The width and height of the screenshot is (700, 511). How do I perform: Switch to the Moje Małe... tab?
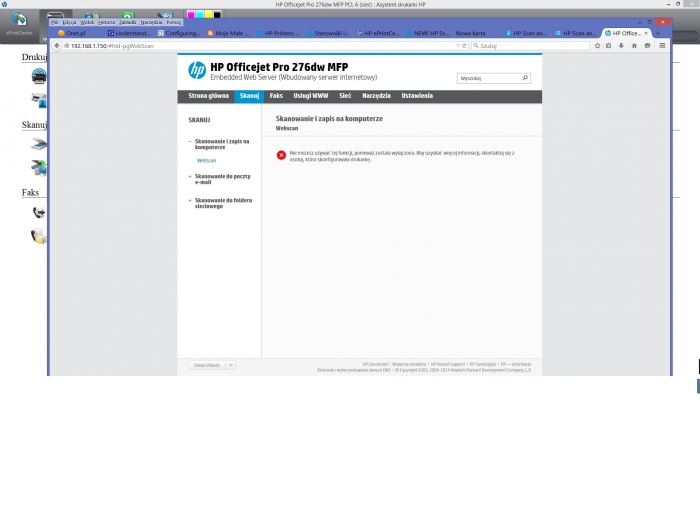229,33
